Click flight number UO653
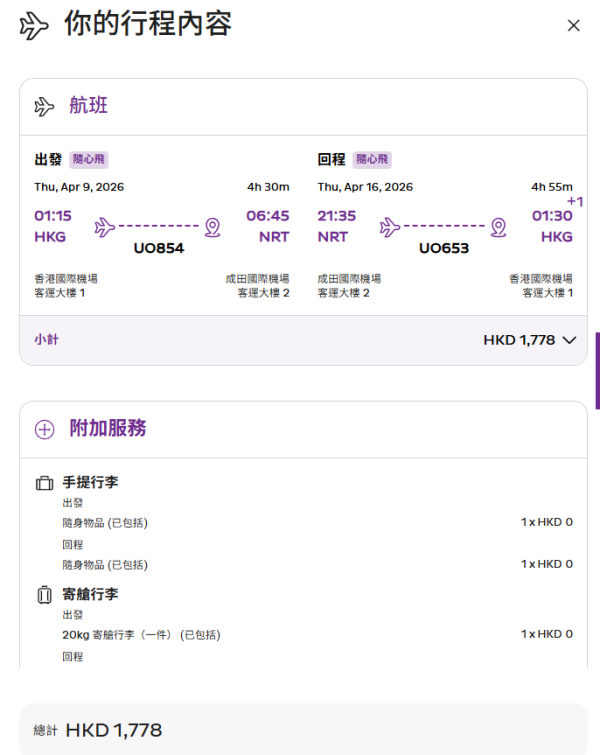Screen dimensions: 600x755 [x=444, y=248]
